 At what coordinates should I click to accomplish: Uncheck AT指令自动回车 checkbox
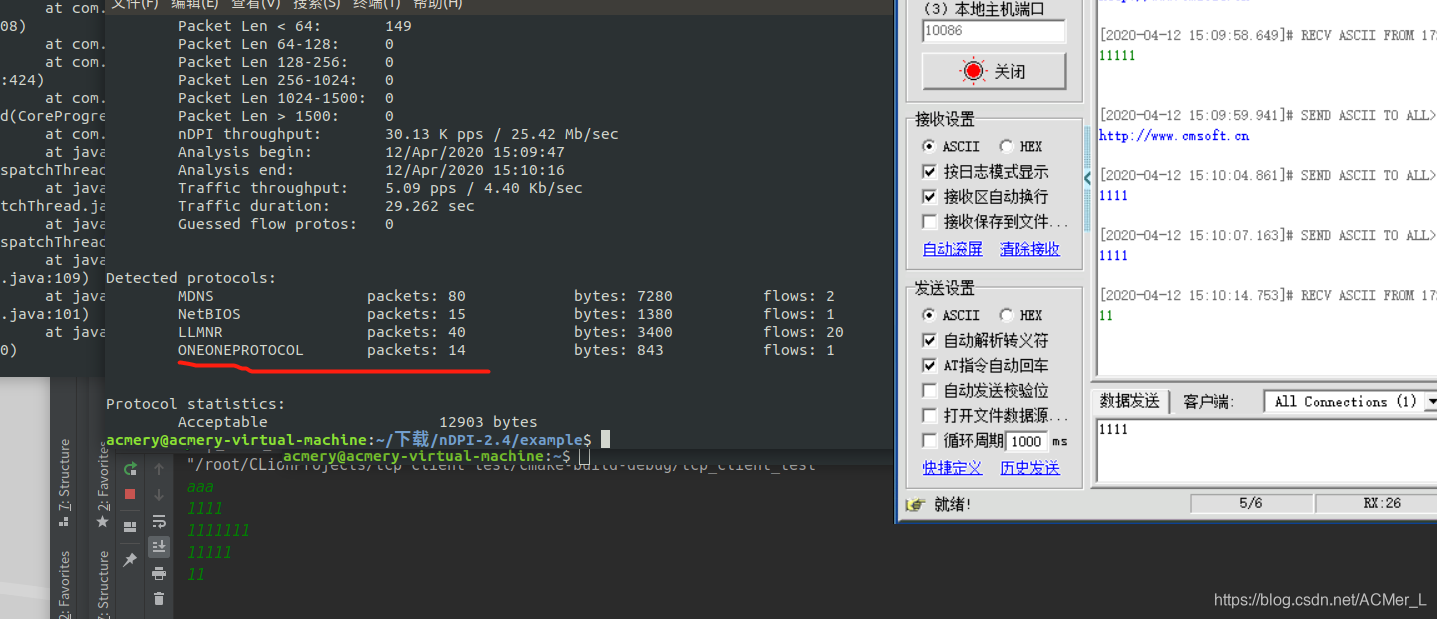(x=929, y=366)
